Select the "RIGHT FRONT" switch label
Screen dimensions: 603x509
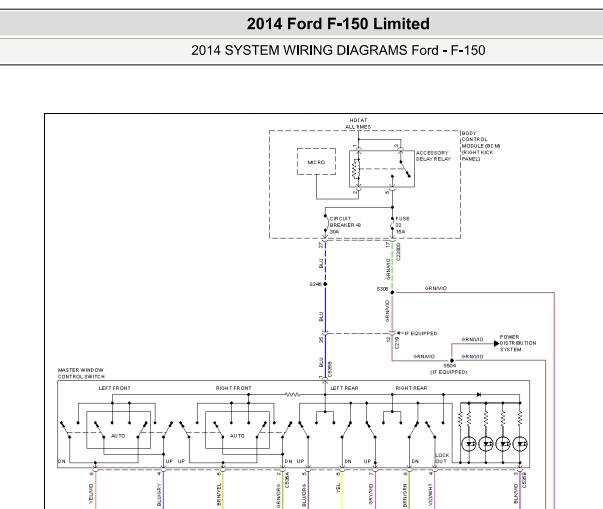pyautogui.click(x=233, y=388)
